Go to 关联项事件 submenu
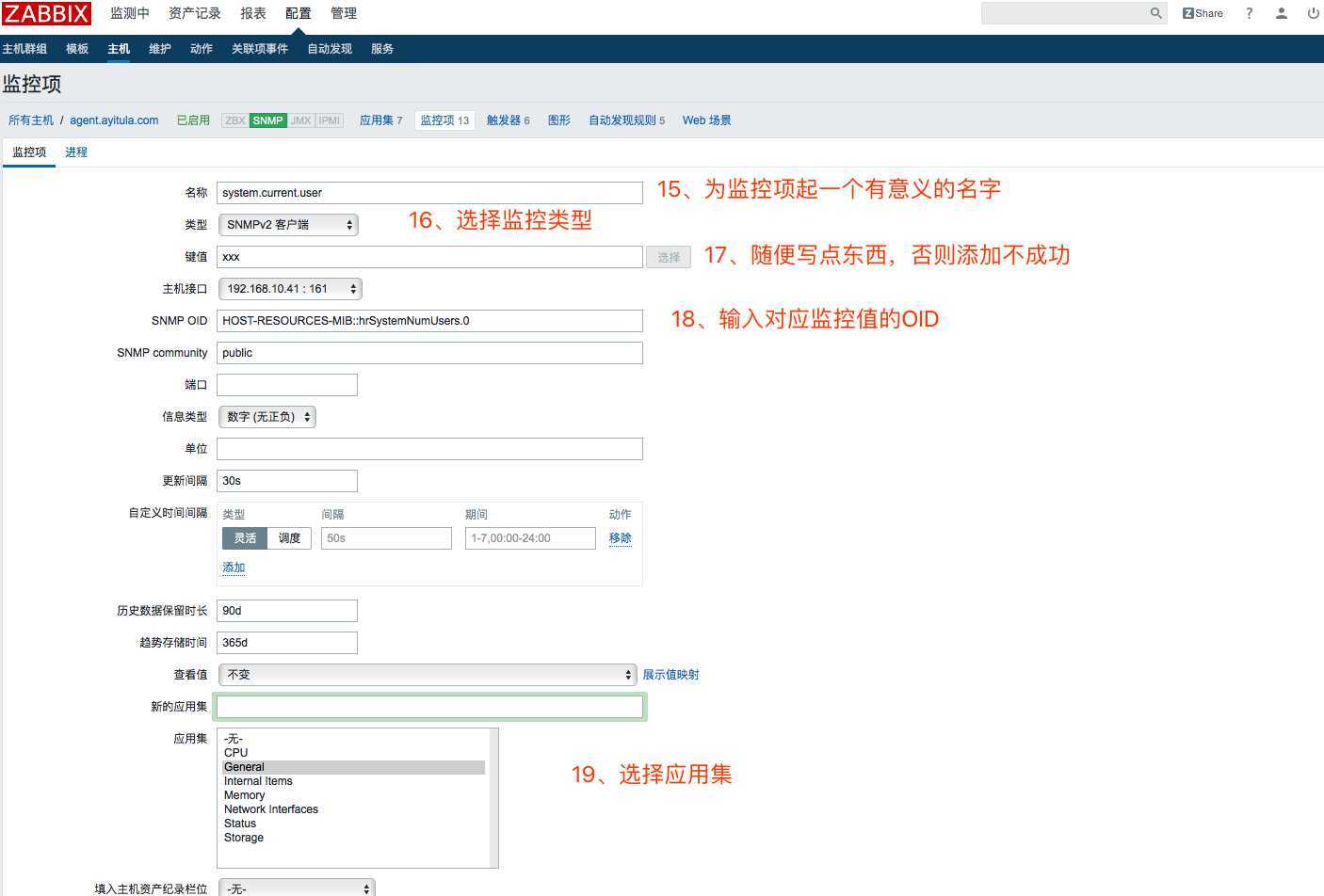This screenshot has height=896, width=1324. tap(260, 49)
